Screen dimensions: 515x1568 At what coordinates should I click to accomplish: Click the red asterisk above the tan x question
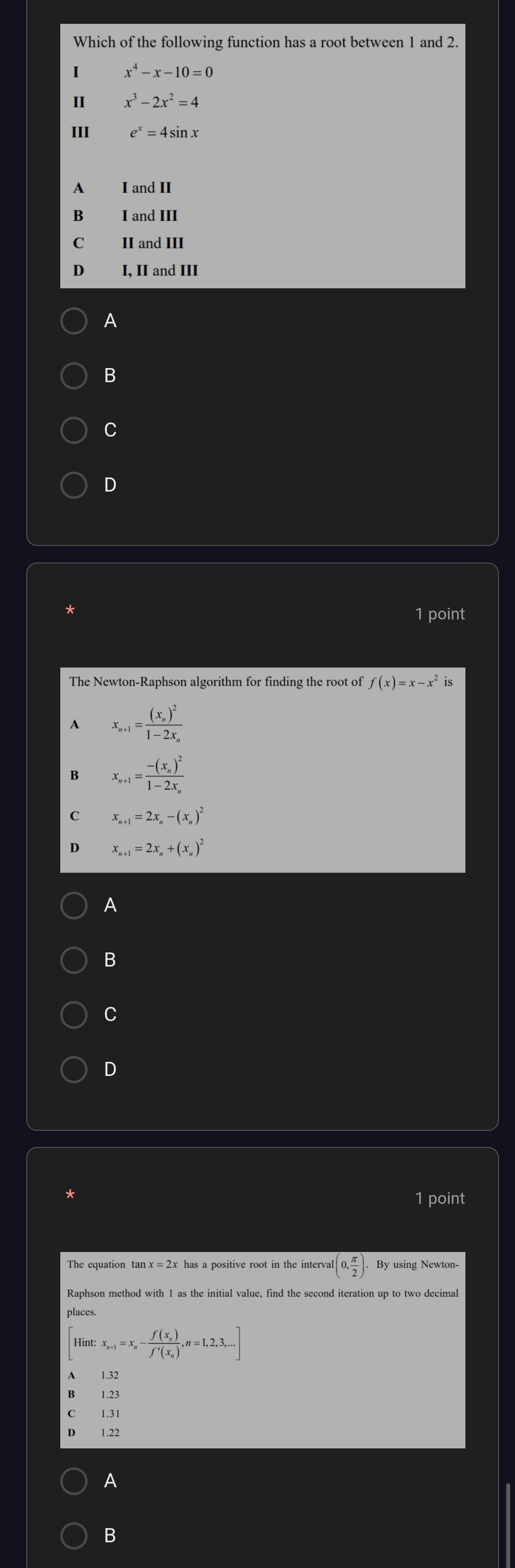point(71,1194)
